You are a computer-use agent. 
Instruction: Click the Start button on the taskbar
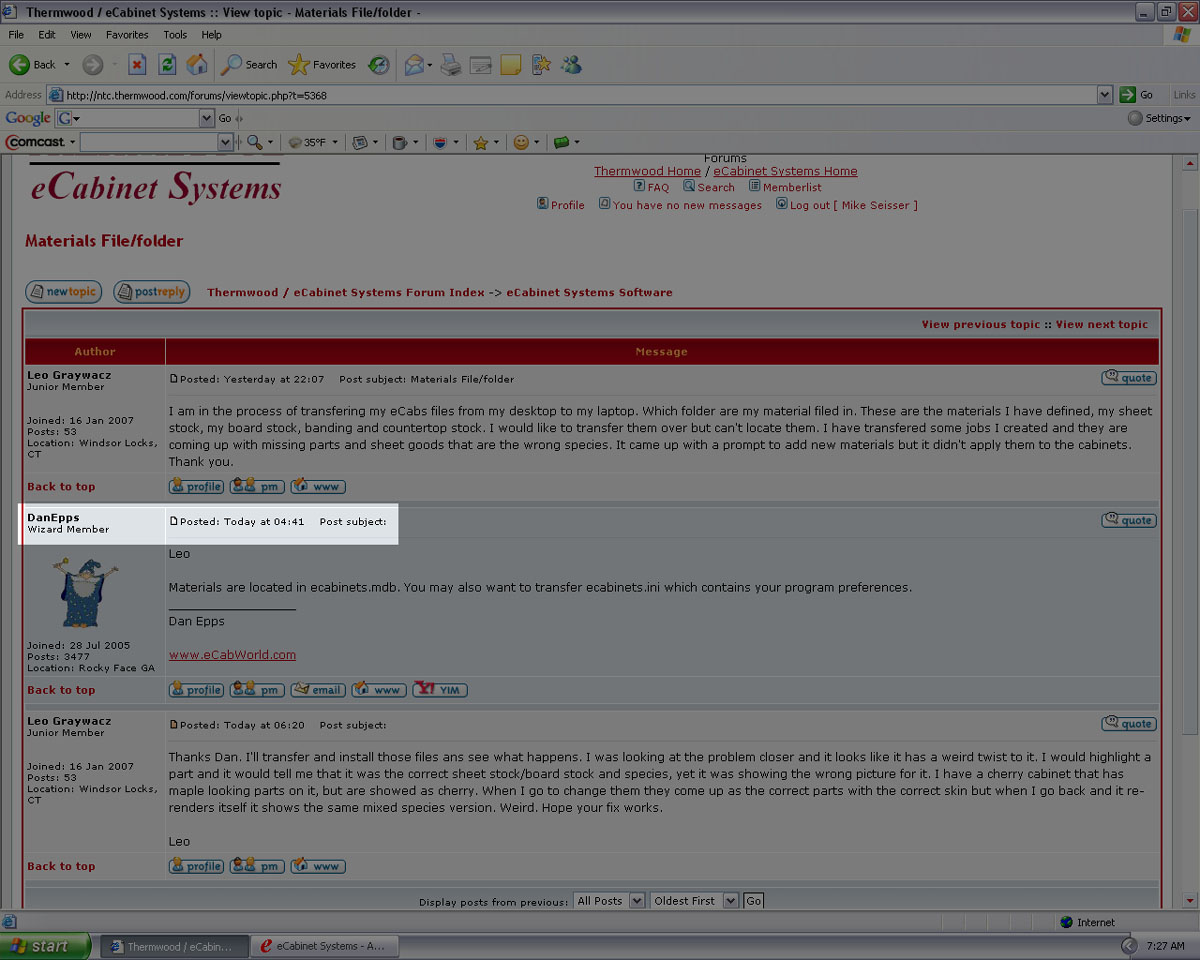(45, 946)
